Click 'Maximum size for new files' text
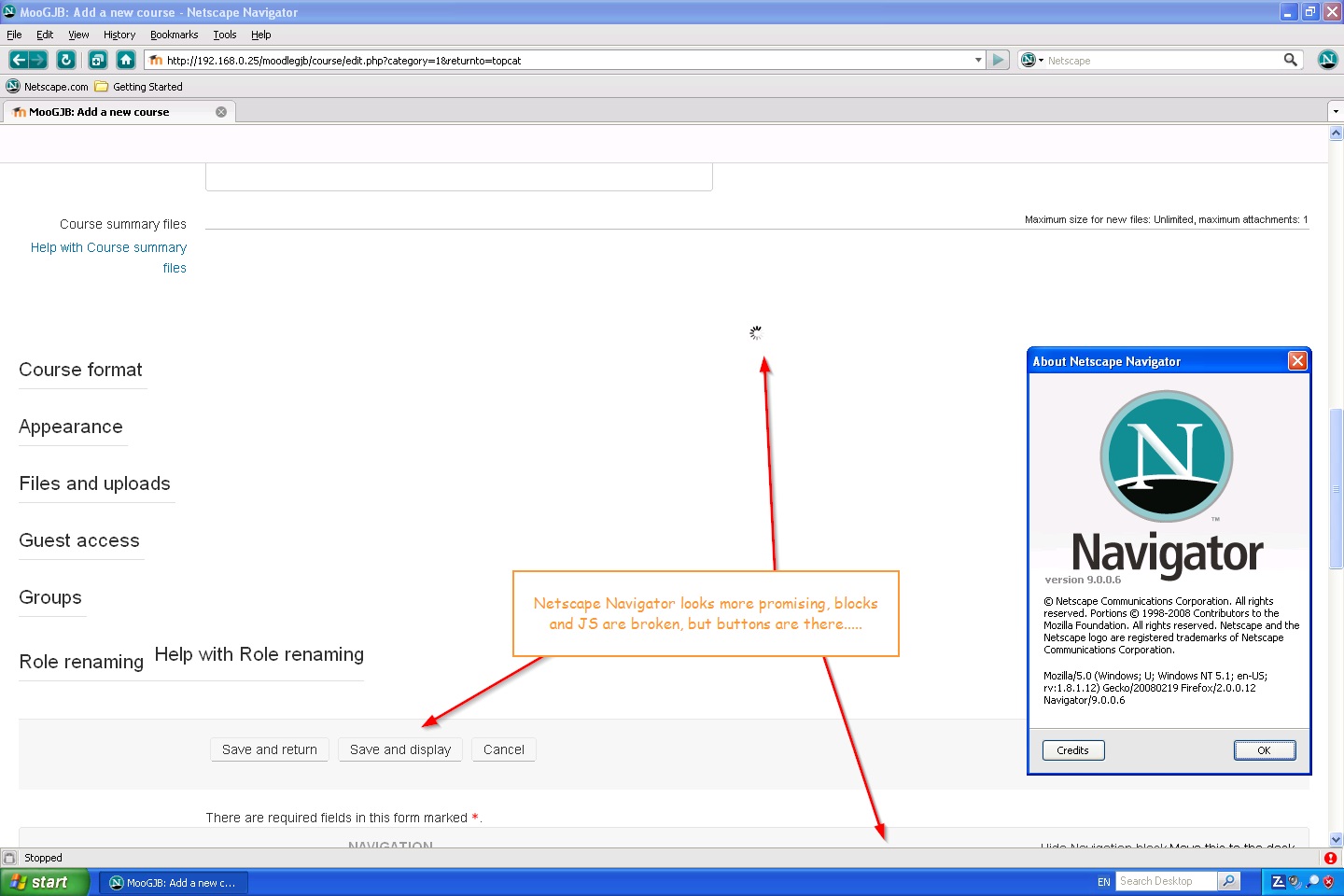Image resolution: width=1344 pixels, height=896 pixels. pos(1167,219)
